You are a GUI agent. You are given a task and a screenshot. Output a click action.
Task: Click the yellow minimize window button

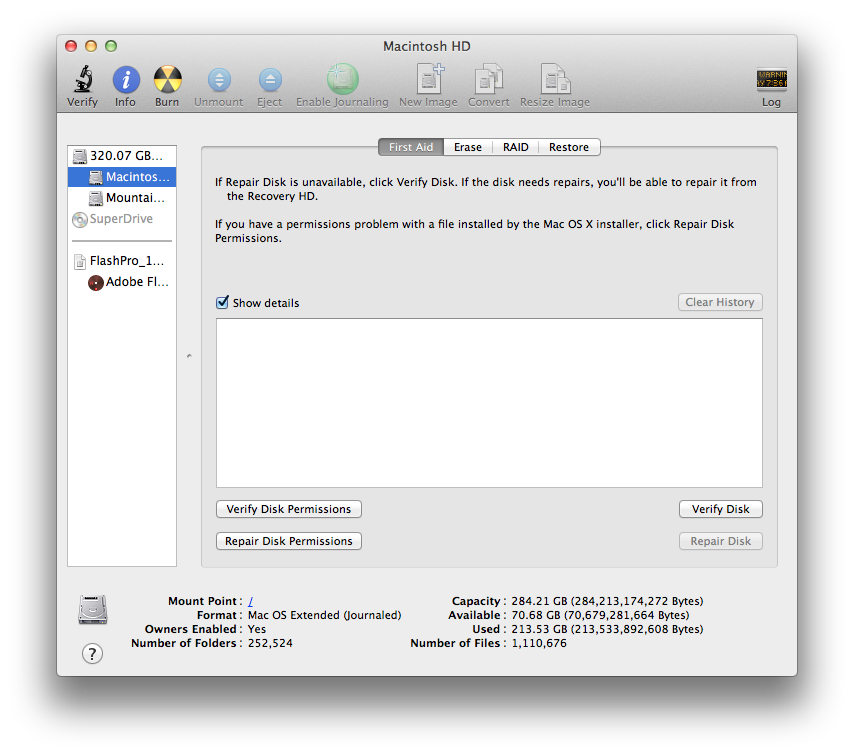coord(91,46)
